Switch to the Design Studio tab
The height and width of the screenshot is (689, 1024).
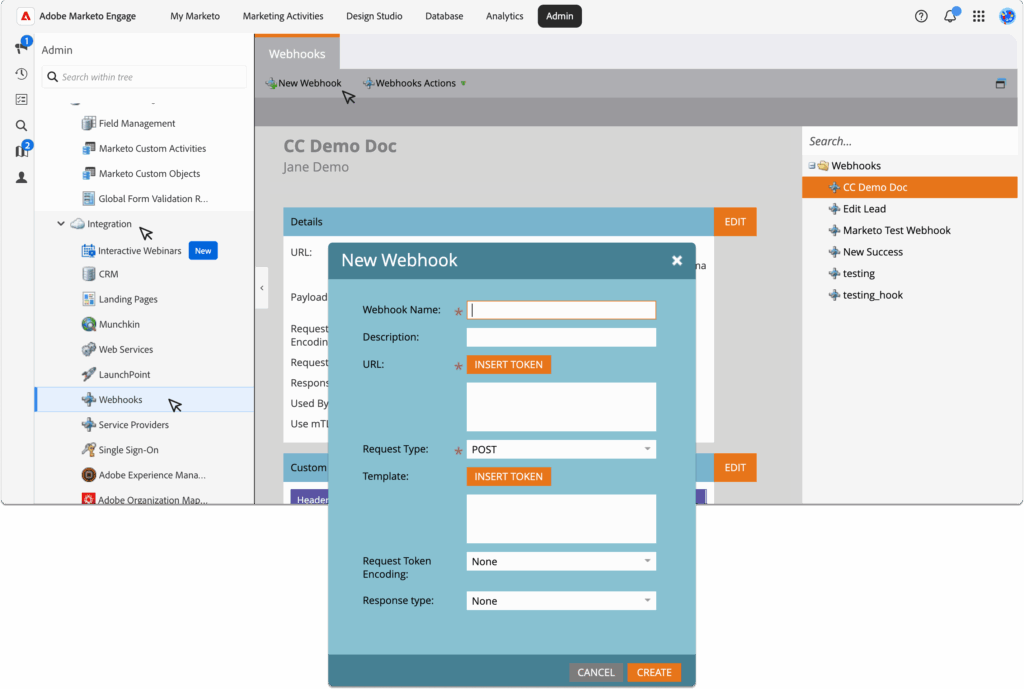[x=374, y=16]
